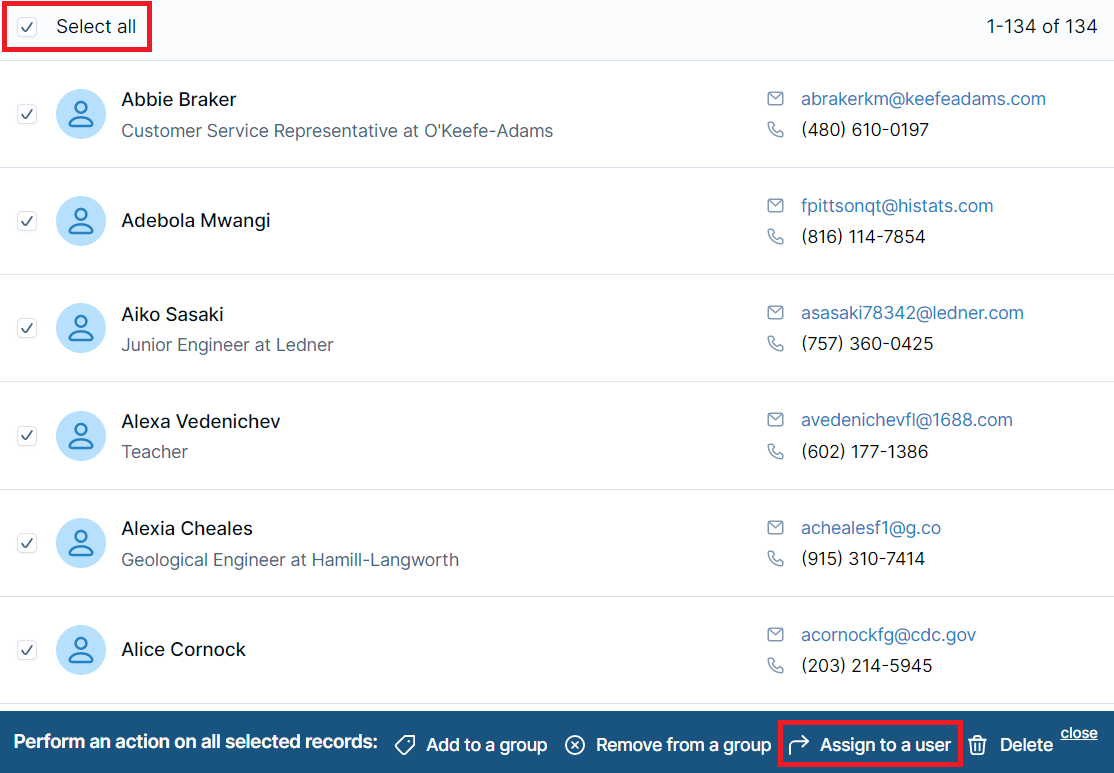Image resolution: width=1114 pixels, height=773 pixels.
Task: Click phone number (757) 360-0425
Action: pos(867,344)
